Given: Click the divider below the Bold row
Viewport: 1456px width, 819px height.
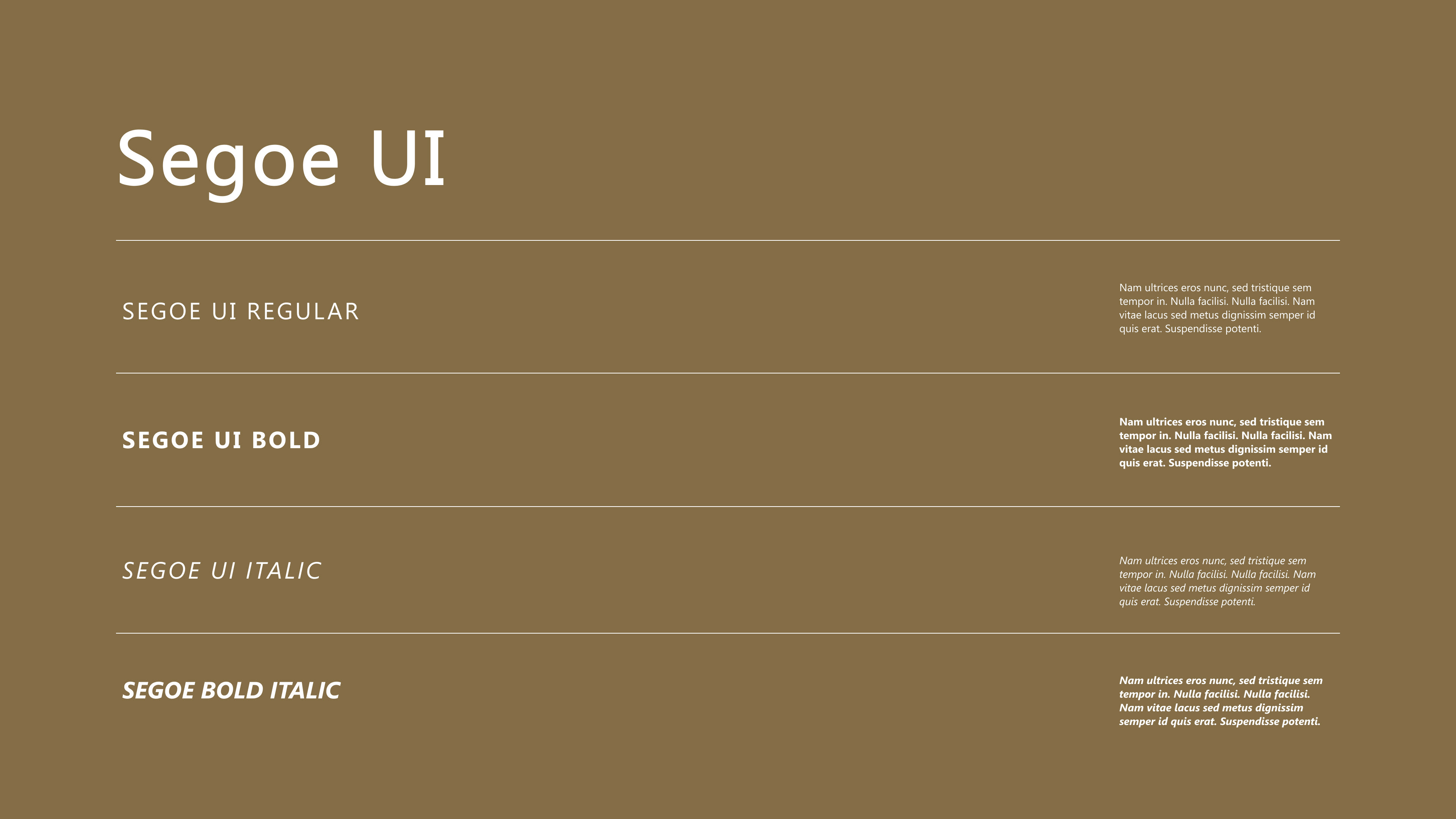Looking at the screenshot, I should (x=728, y=507).
